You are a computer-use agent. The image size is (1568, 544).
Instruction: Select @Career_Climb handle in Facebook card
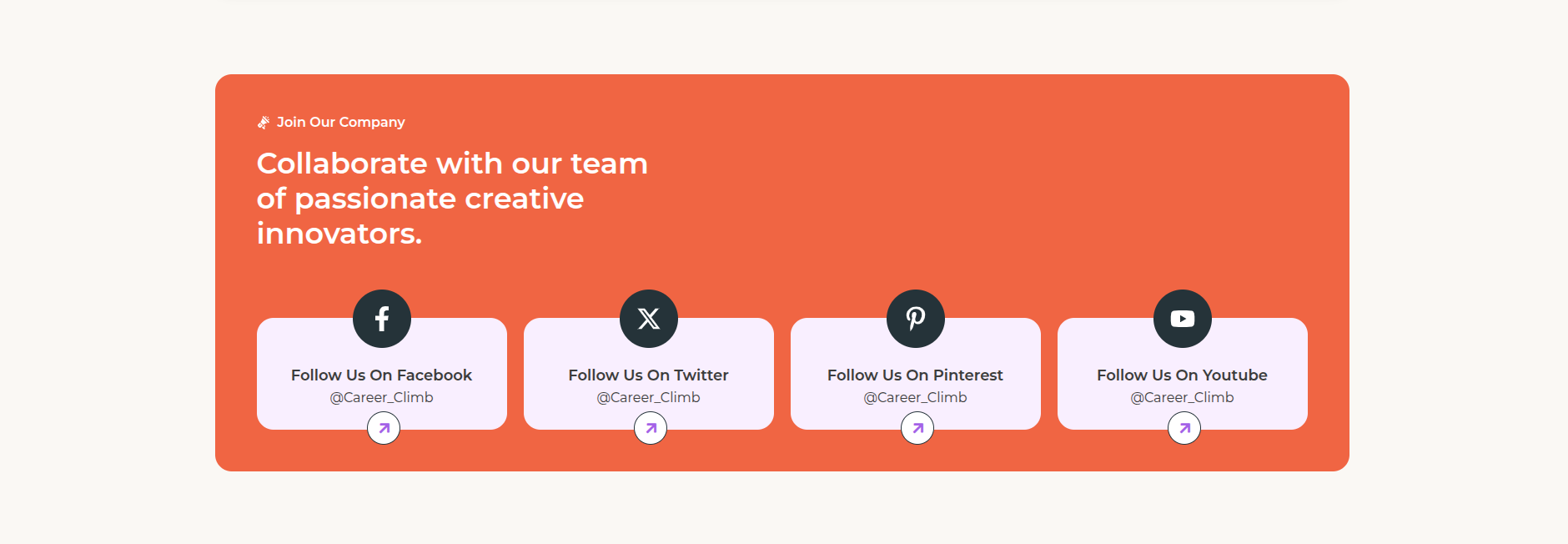382,398
